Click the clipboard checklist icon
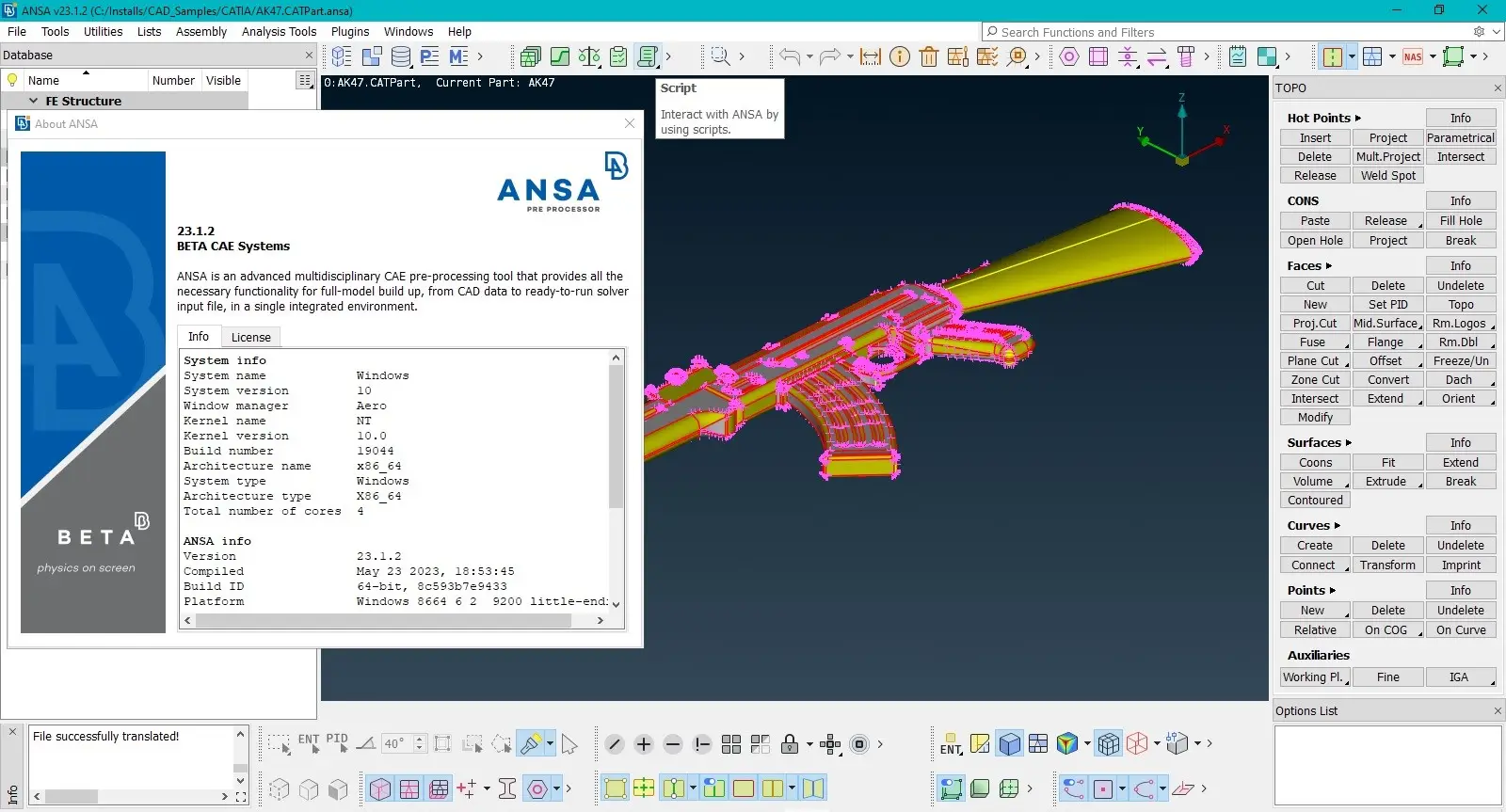1506x812 pixels. (x=618, y=56)
